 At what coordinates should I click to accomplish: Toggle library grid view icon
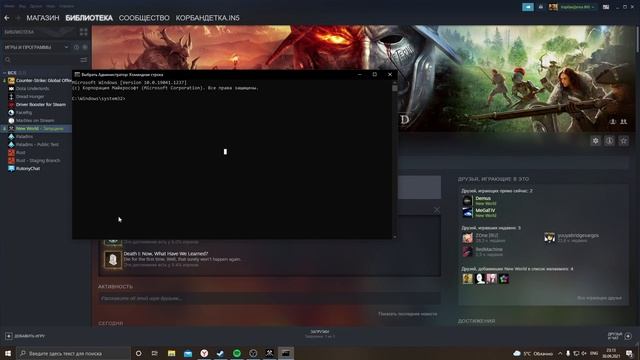[84, 32]
